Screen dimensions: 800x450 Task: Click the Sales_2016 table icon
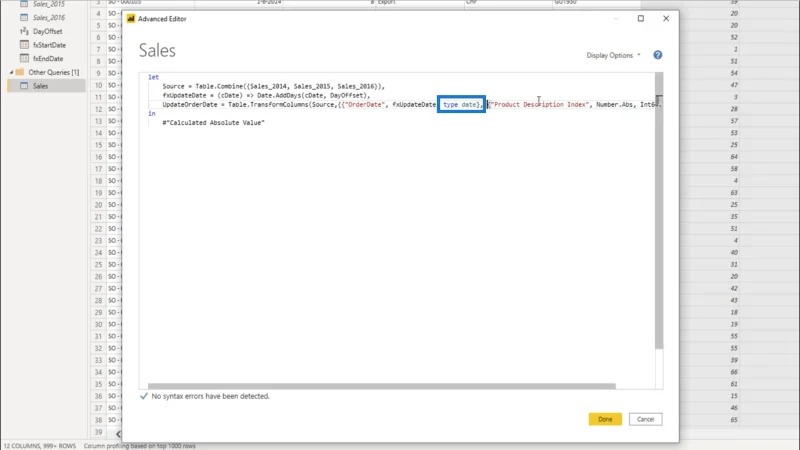tap(24, 17)
